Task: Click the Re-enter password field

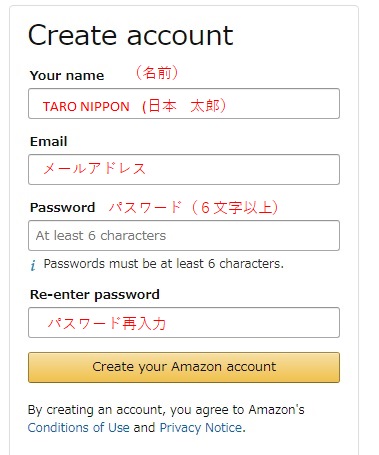Action: pyautogui.click(x=184, y=323)
